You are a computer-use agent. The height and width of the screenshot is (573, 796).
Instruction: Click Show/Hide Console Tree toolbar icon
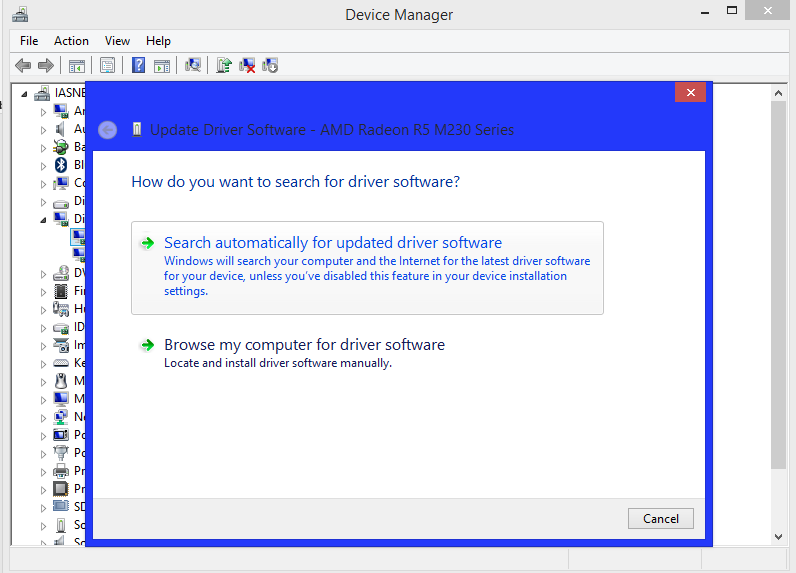coord(76,66)
